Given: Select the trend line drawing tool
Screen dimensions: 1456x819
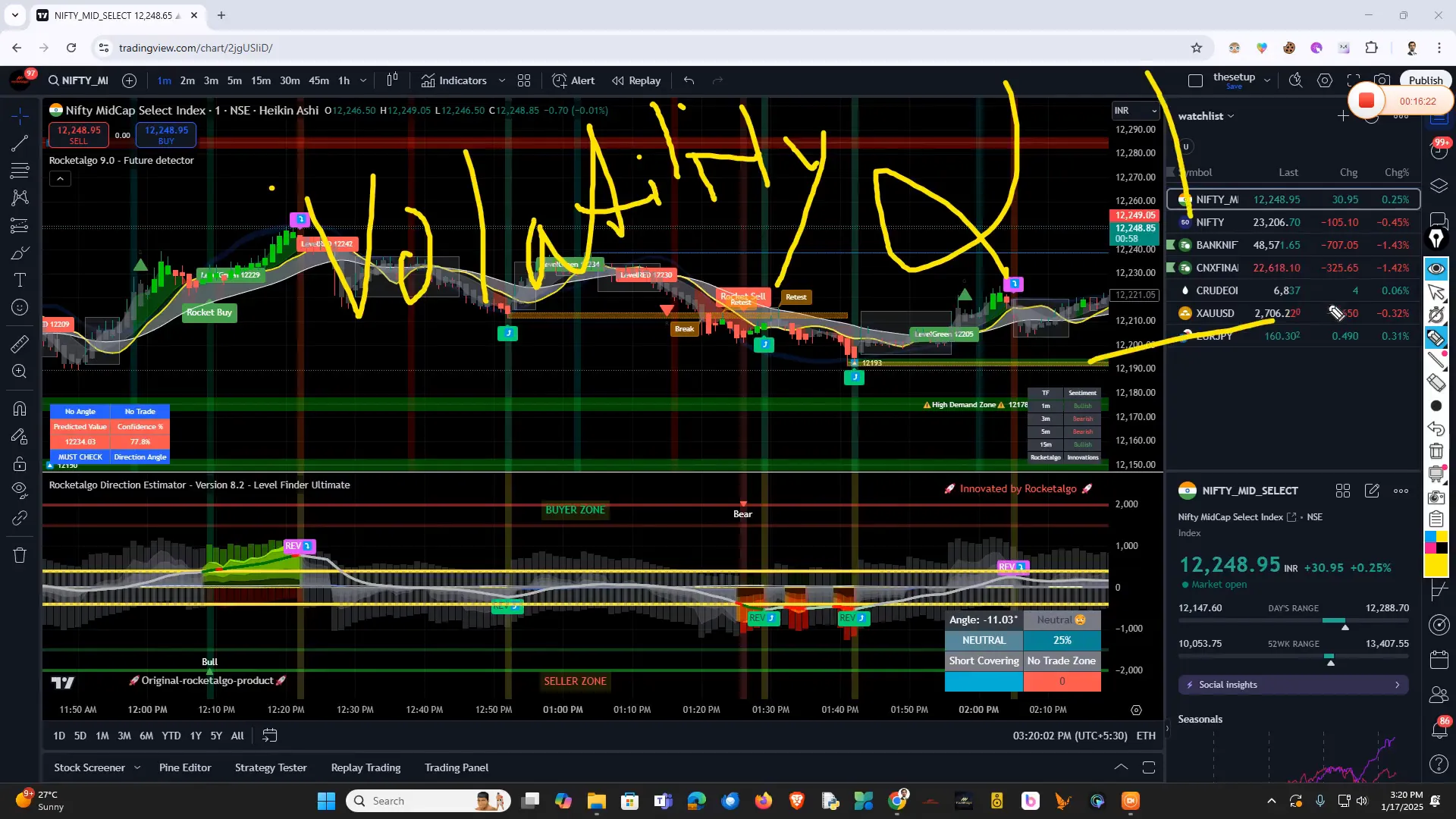Looking at the screenshot, I should point(20,143).
